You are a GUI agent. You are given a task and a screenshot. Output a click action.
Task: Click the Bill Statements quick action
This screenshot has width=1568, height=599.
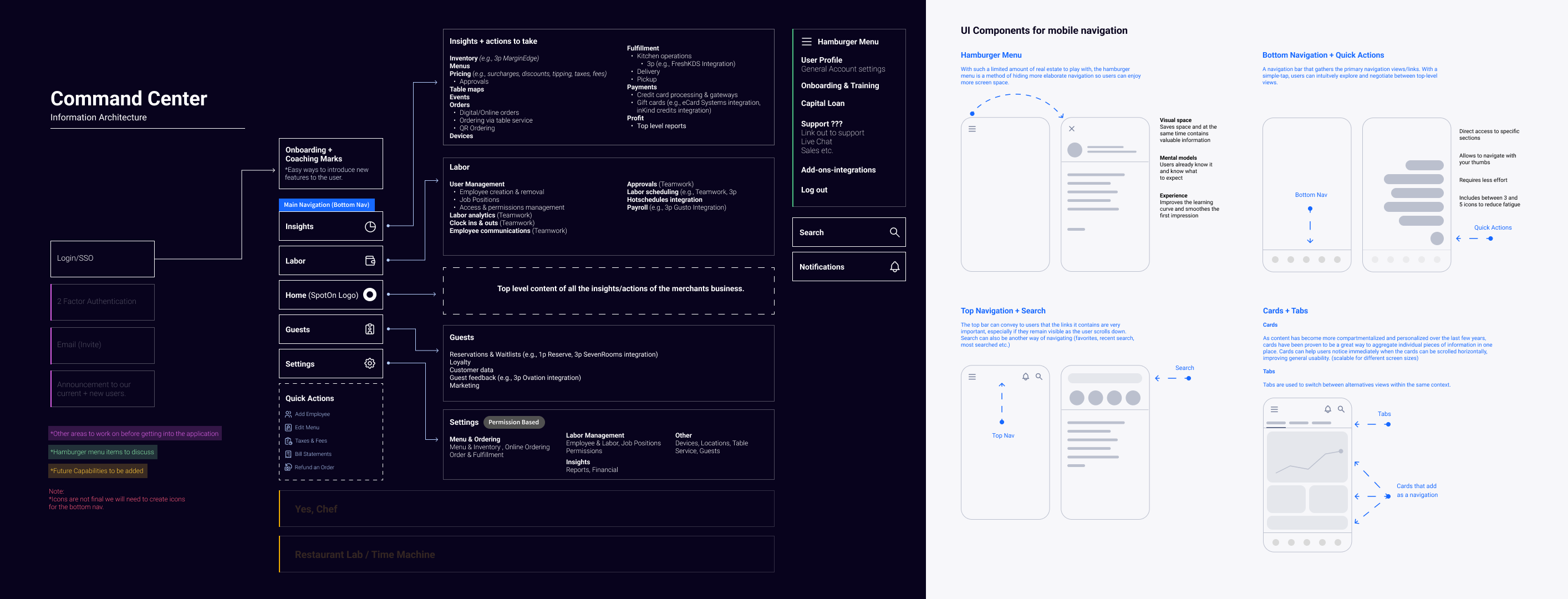pos(312,454)
